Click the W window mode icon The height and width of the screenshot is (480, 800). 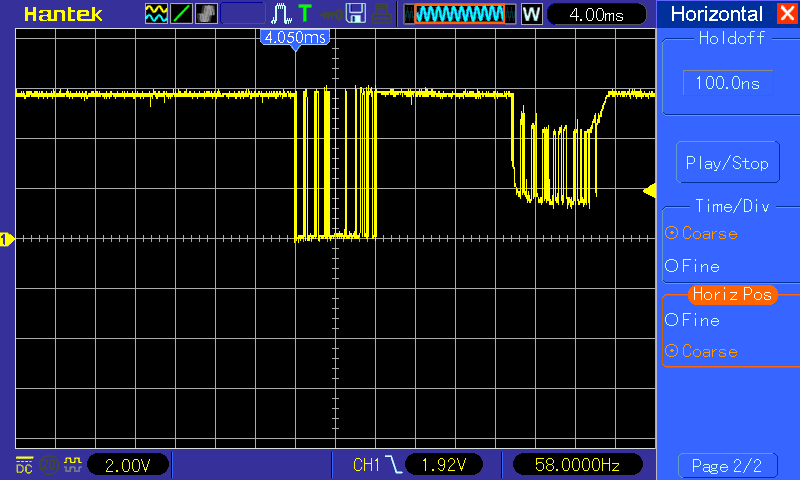pos(531,14)
